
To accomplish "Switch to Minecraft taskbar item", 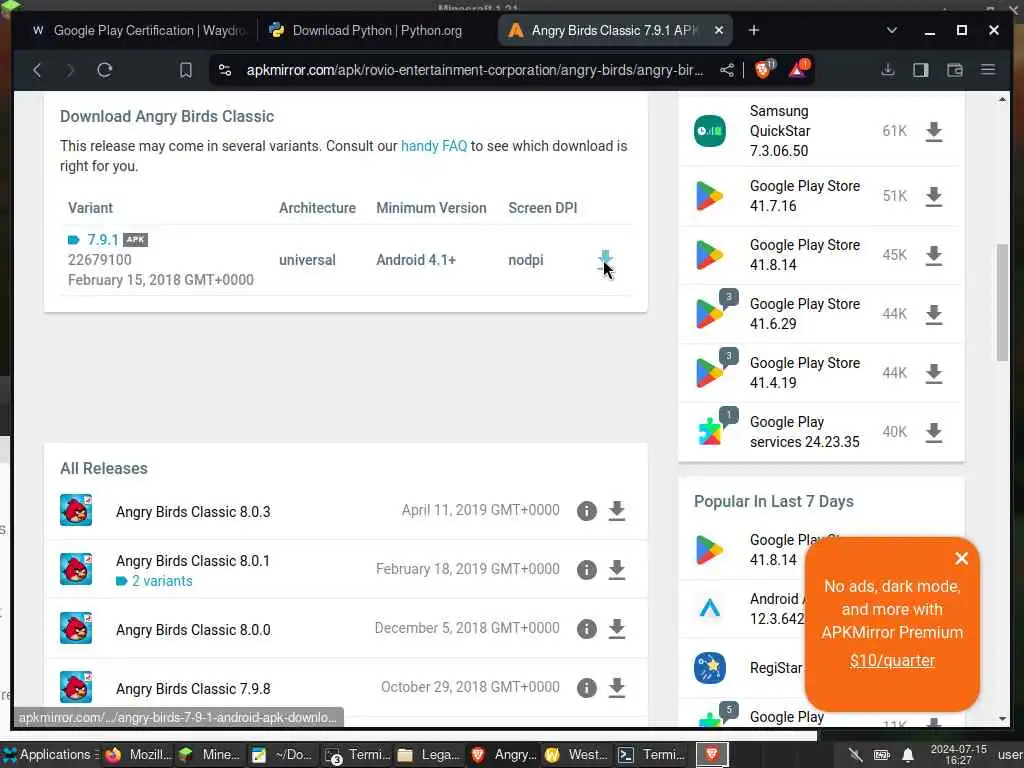I will [x=210, y=755].
